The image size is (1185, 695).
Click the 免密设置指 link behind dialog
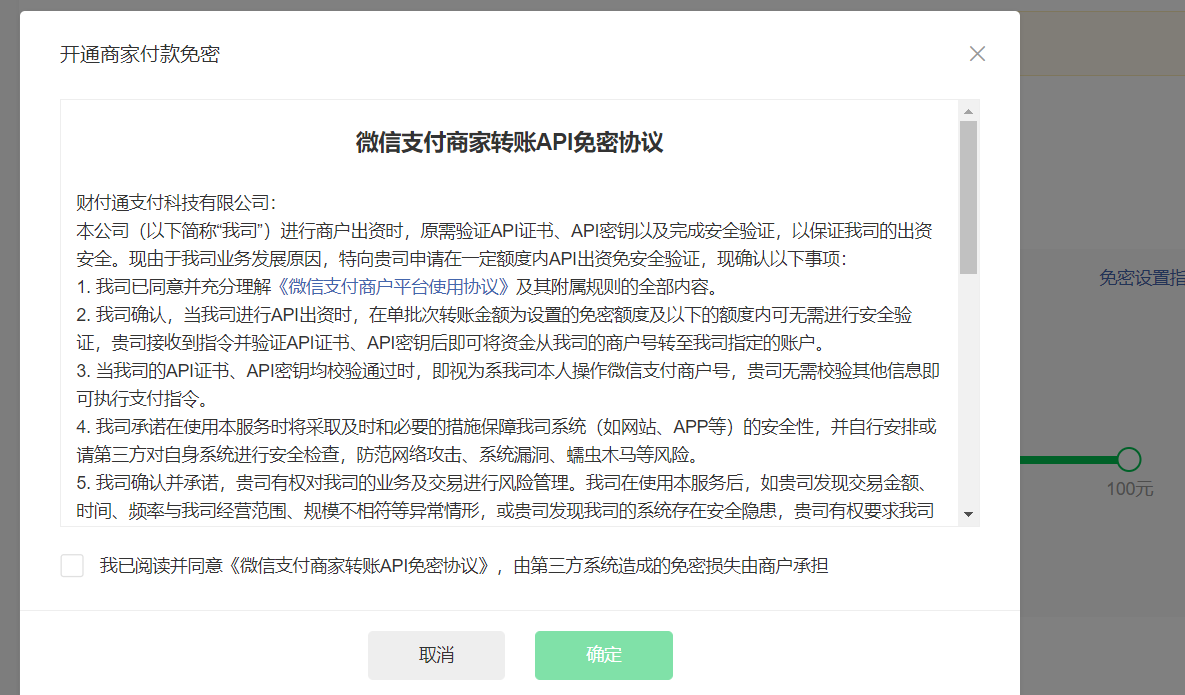1141,278
